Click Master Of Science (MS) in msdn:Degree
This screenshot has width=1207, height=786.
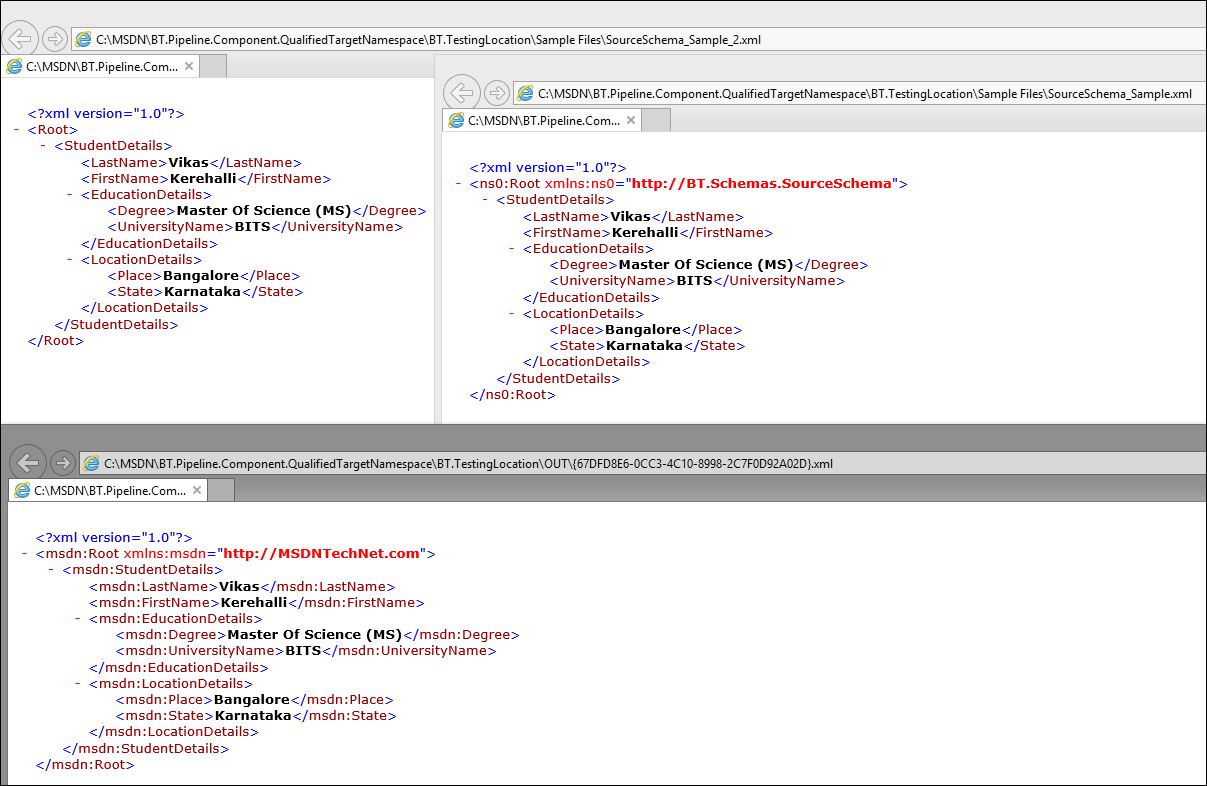point(314,635)
